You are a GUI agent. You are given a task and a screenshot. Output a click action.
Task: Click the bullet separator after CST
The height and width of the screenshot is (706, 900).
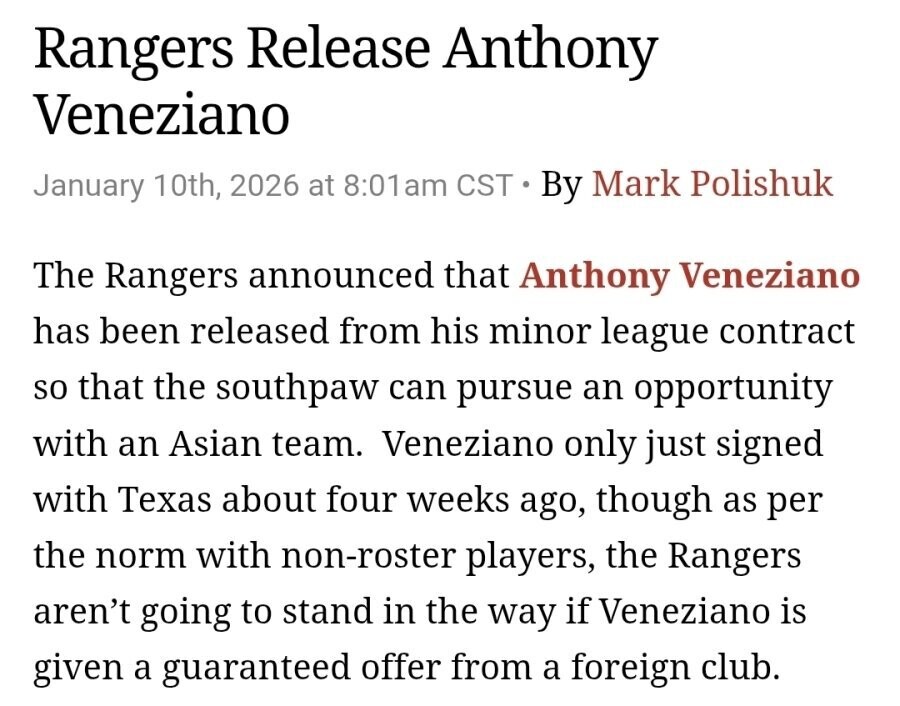pyautogui.click(x=525, y=185)
